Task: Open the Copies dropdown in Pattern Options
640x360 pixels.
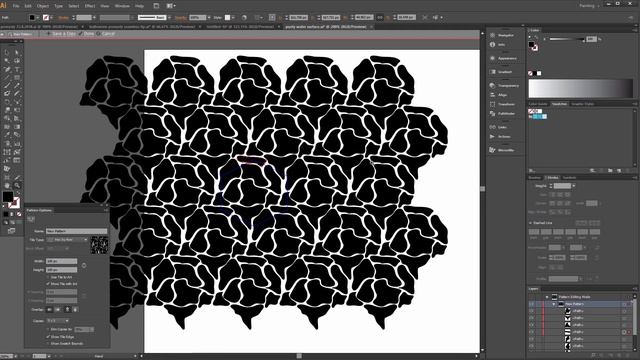Action: (57, 321)
